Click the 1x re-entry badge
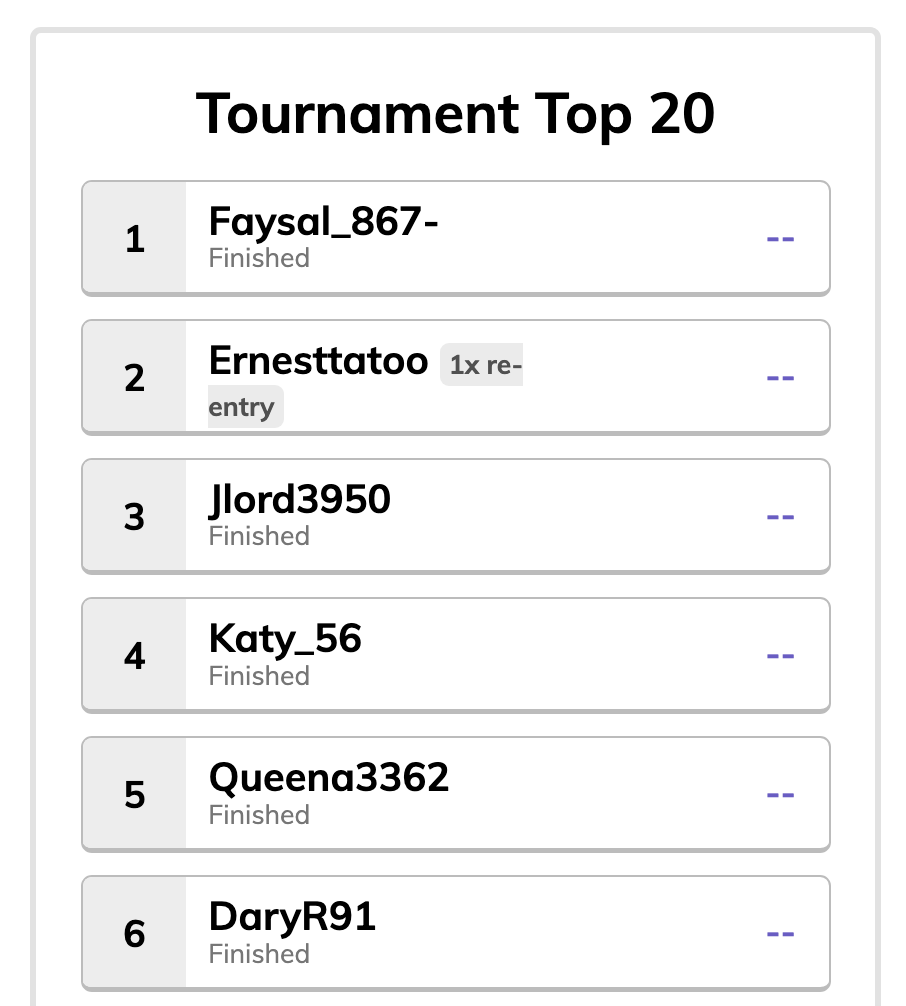This screenshot has width=906, height=1006. tap(365, 386)
